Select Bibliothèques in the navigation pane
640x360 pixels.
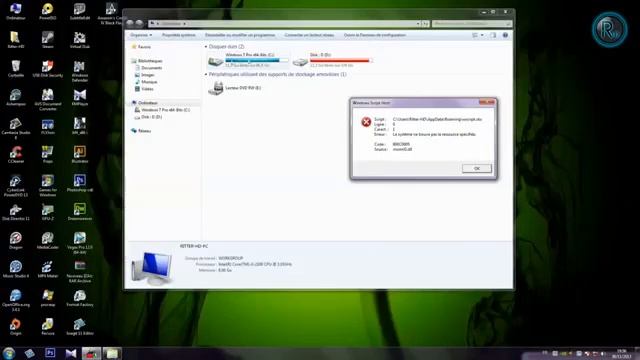point(147,61)
